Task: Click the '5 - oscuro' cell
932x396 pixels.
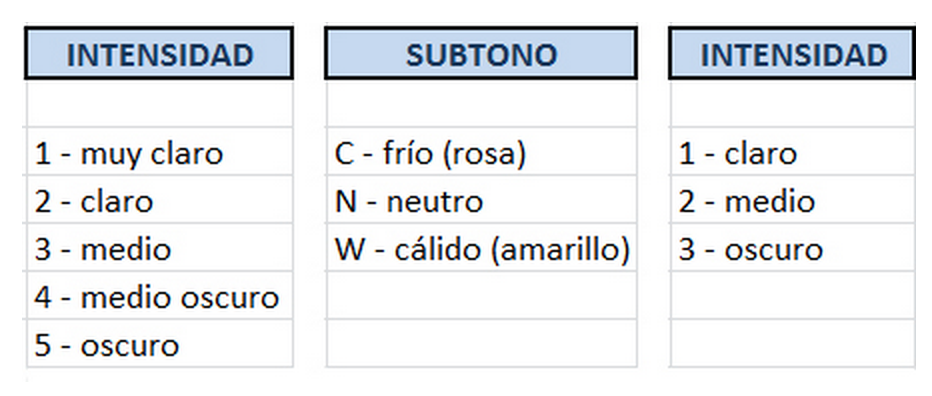Action: pyautogui.click(x=160, y=344)
